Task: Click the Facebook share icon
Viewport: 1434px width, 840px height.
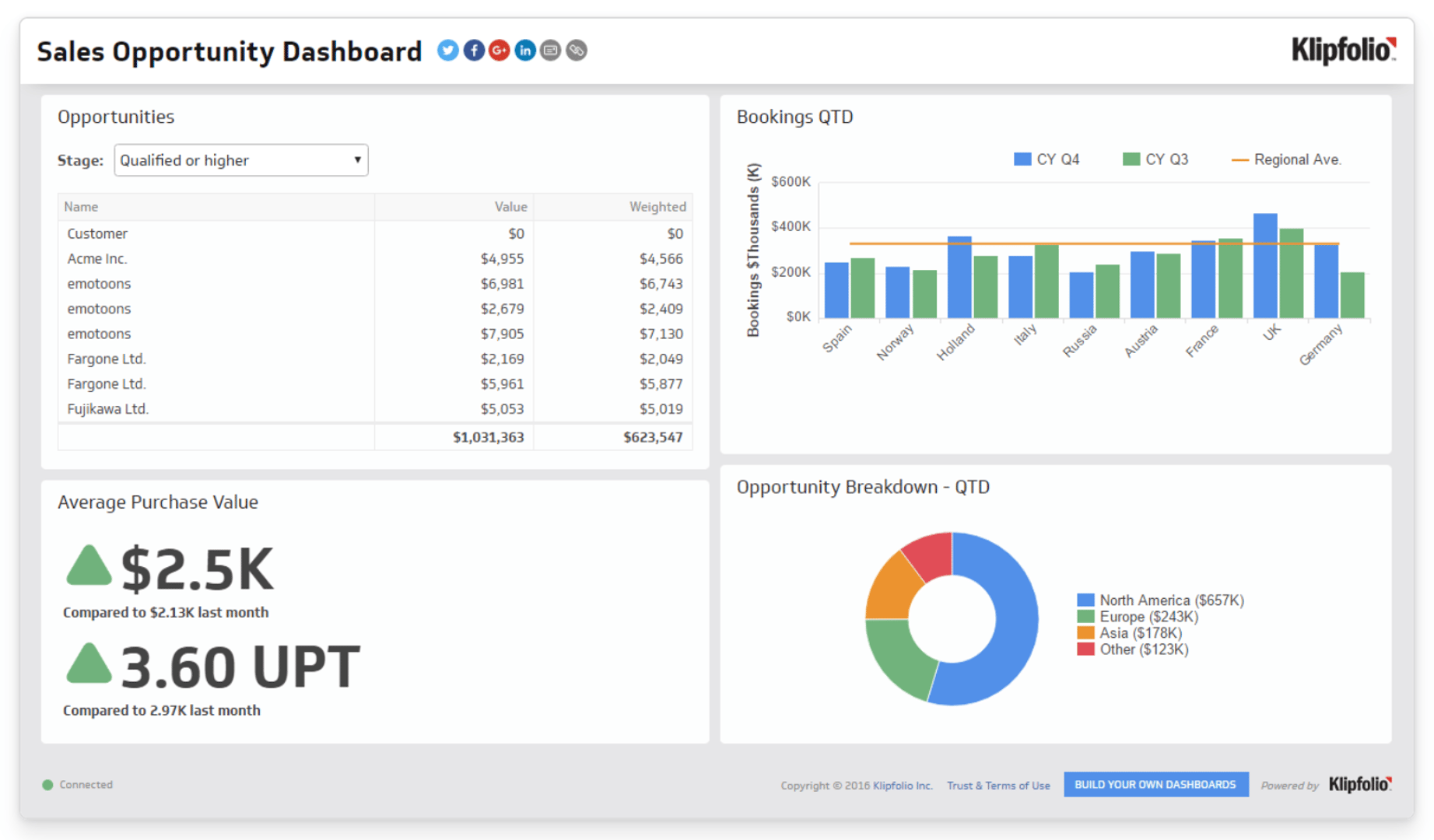Action: (x=474, y=51)
